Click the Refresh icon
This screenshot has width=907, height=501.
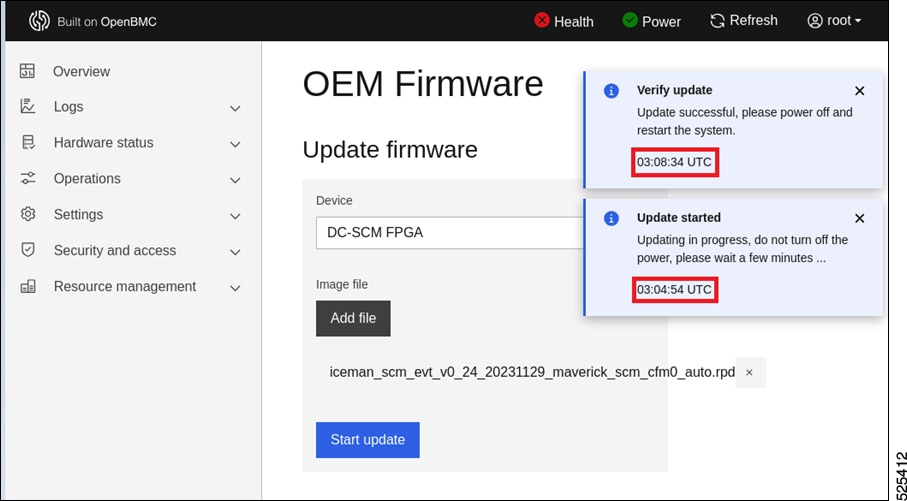click(717, 20)
